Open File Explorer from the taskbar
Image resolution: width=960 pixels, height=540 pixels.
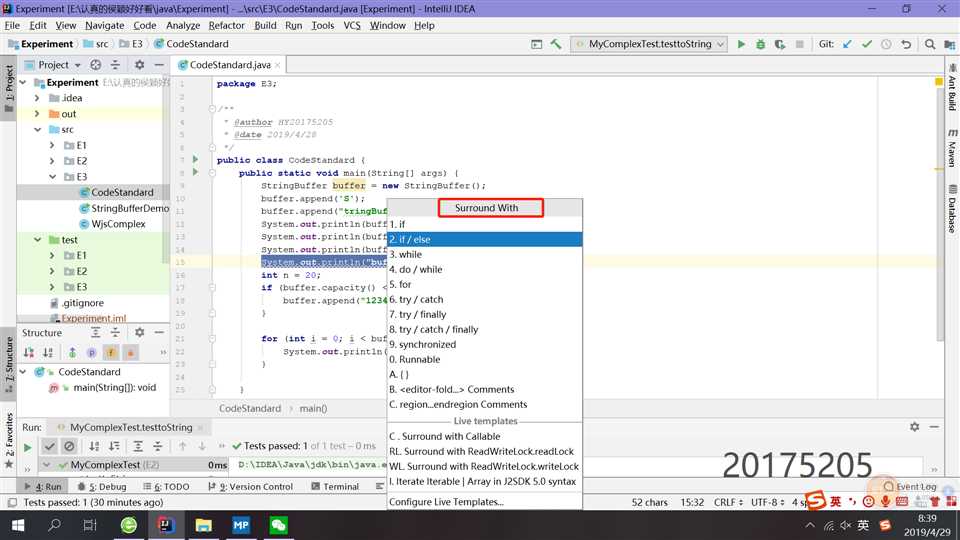[203, 525]
